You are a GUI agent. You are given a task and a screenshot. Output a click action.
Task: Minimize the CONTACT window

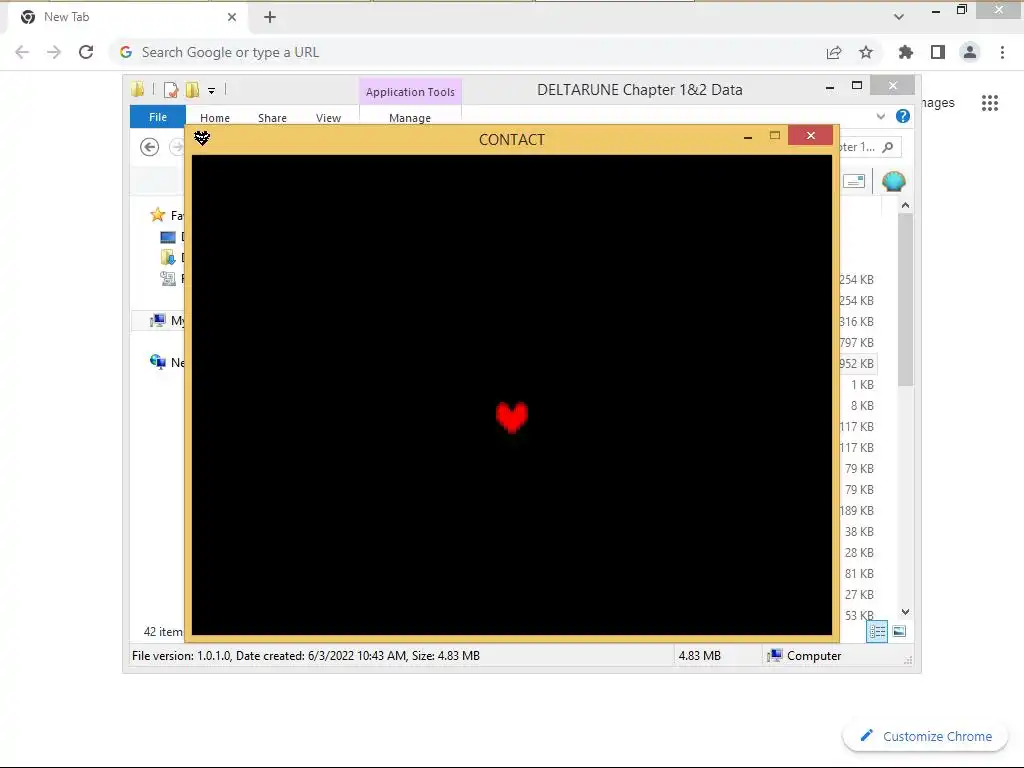(x=748, y=136)
